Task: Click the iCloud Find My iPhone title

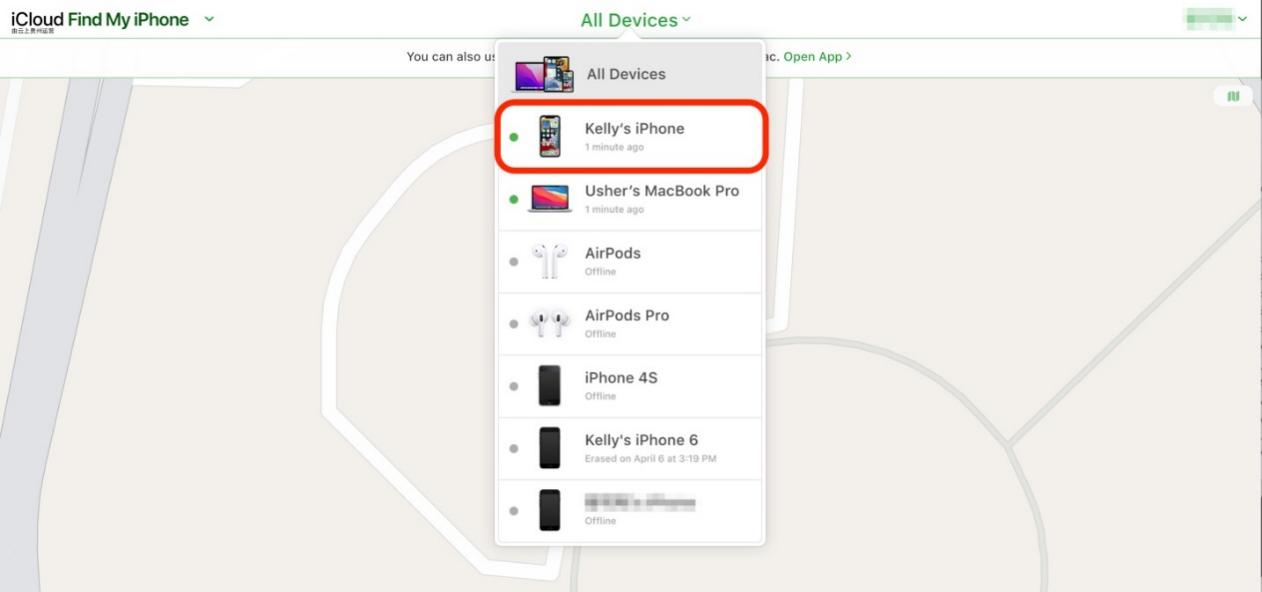Action: (100, 19)
